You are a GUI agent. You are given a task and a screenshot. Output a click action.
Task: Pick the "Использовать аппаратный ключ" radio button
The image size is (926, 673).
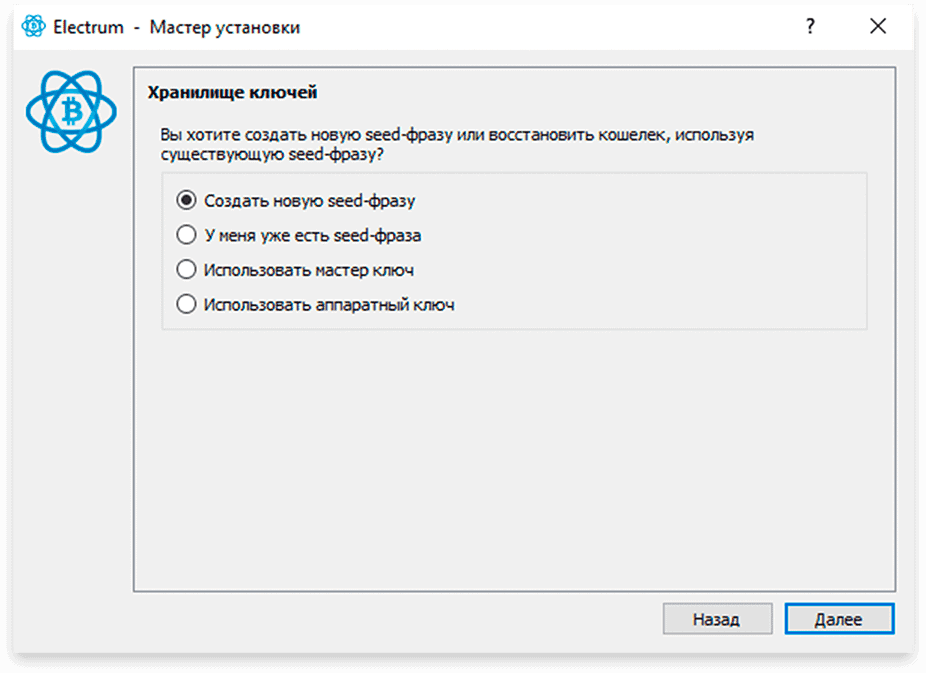point(186,305)
